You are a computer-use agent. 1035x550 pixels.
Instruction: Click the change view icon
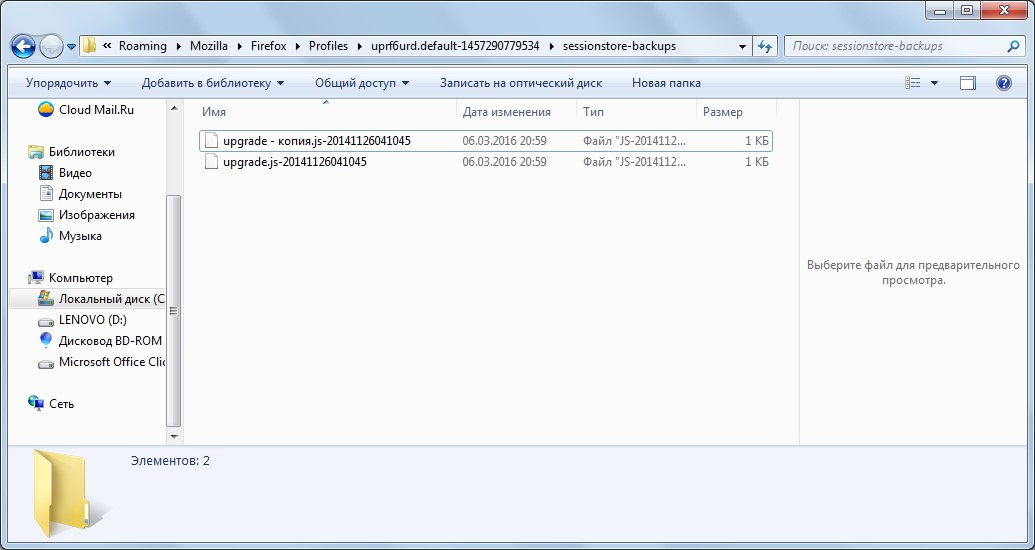tap(913, 83)
